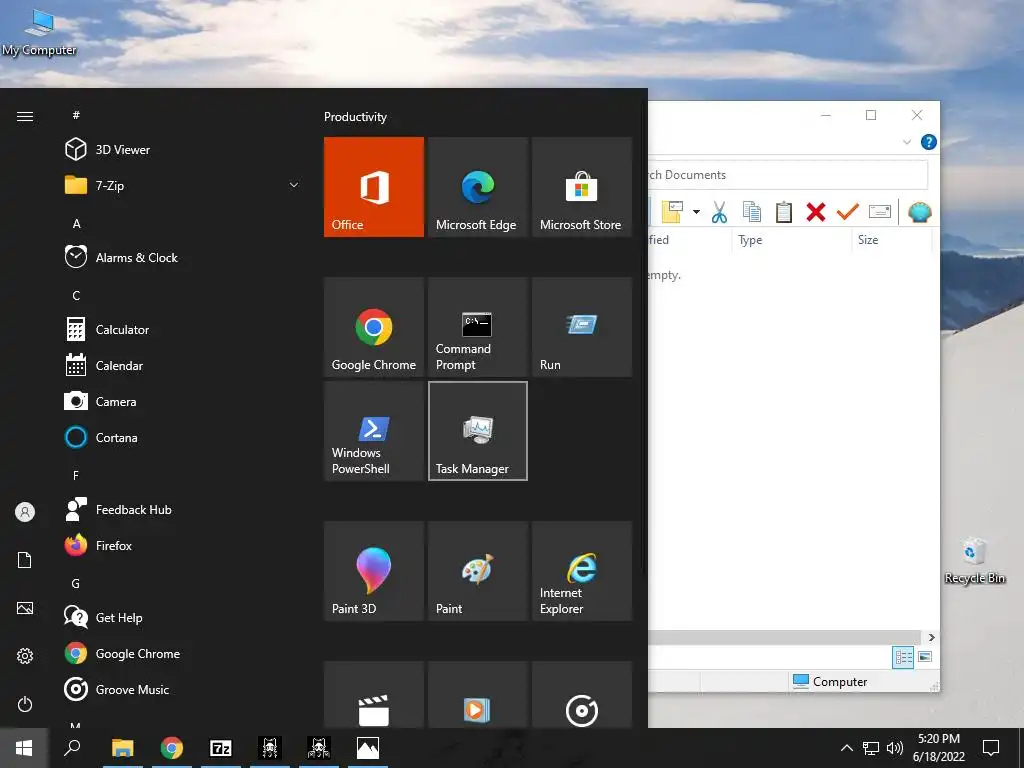The width and height of the screenshot is (1024, 768).
Task: Shell icon in file window toolbar
Action: [x=920, y=212]
